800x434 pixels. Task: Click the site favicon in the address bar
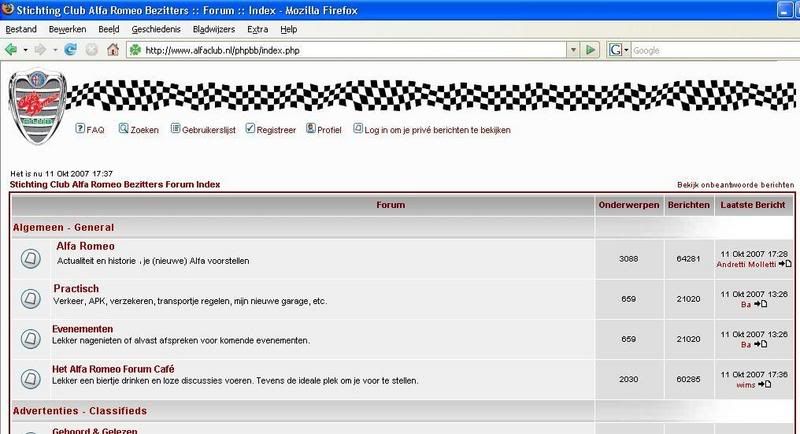135,50
